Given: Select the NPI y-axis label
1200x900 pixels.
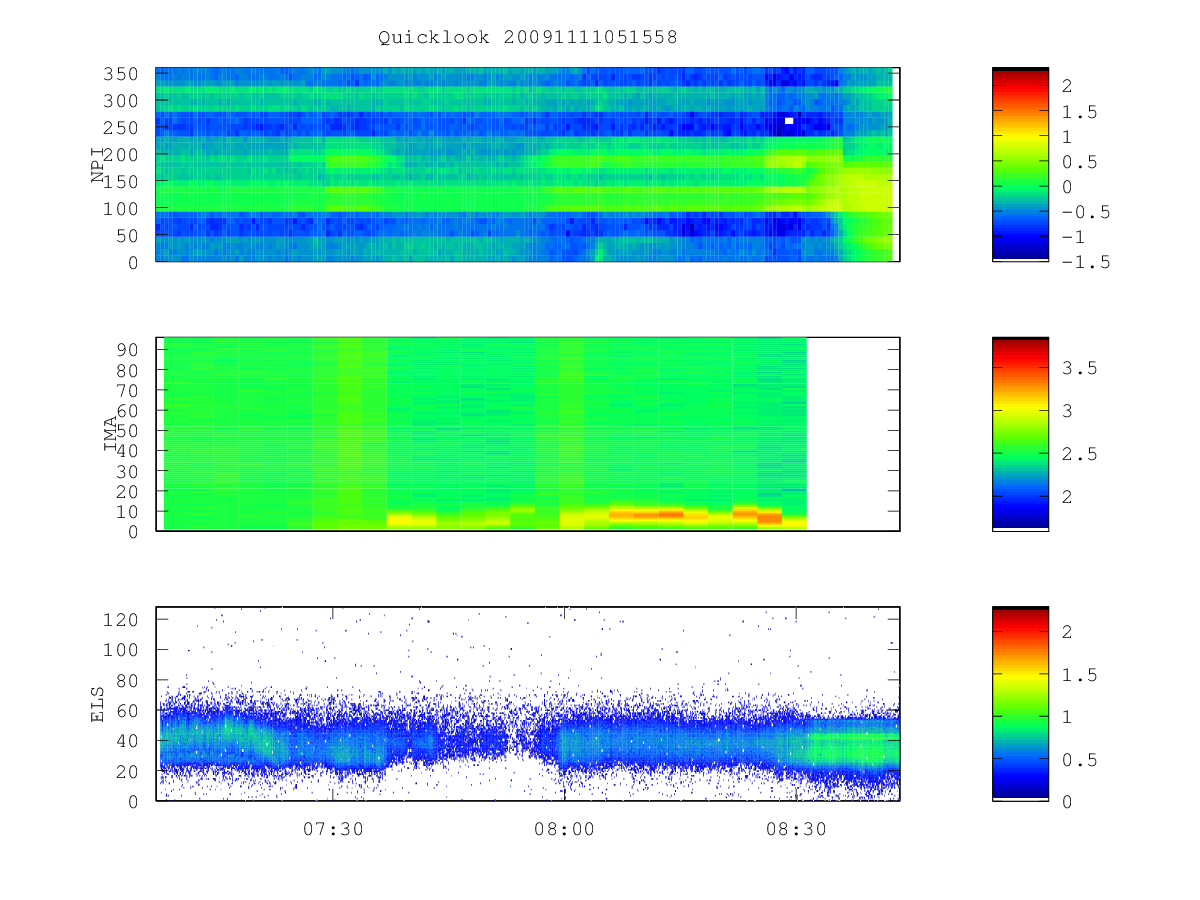Looking at the screenshot, I should click(98, 165).
